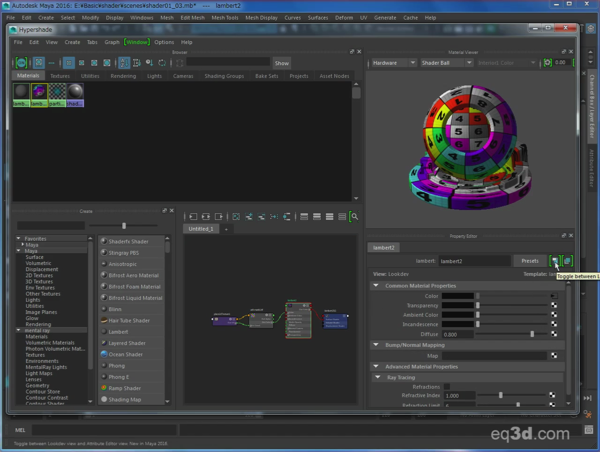Click the Hair Tube Shader icon
The width and height of the screenshot is (600, 452).
(104, 320)
